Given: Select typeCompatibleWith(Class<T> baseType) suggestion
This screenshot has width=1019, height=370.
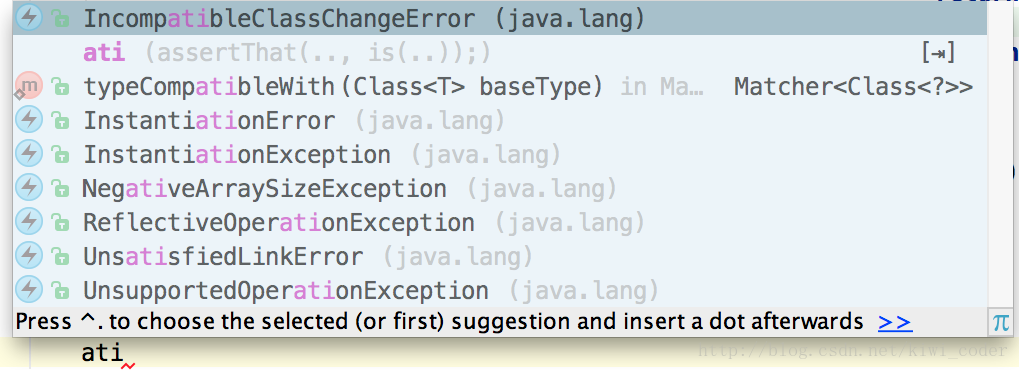Looking at the screenshot, I should [500, 86].
